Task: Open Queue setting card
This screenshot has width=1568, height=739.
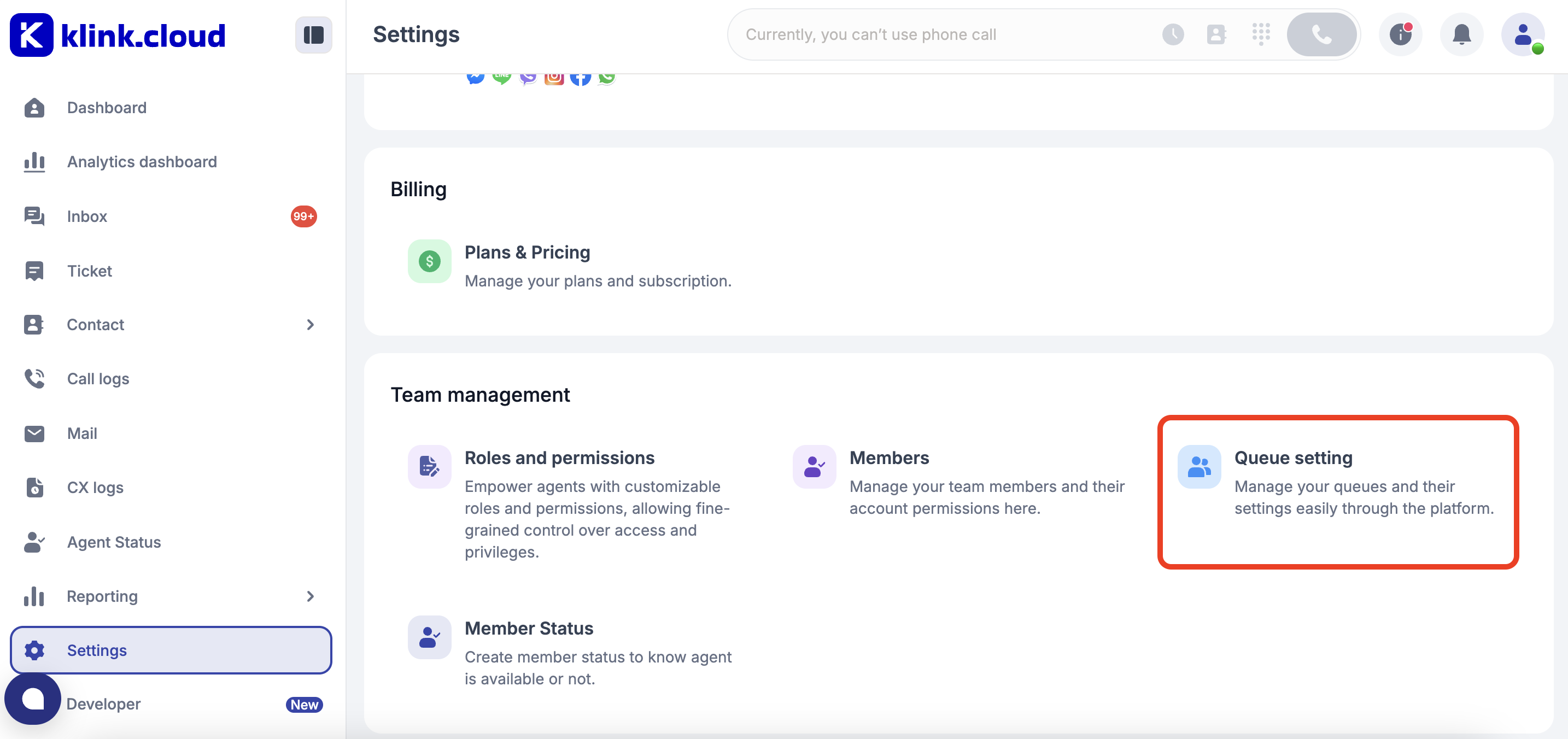Action: [1337, 492]
